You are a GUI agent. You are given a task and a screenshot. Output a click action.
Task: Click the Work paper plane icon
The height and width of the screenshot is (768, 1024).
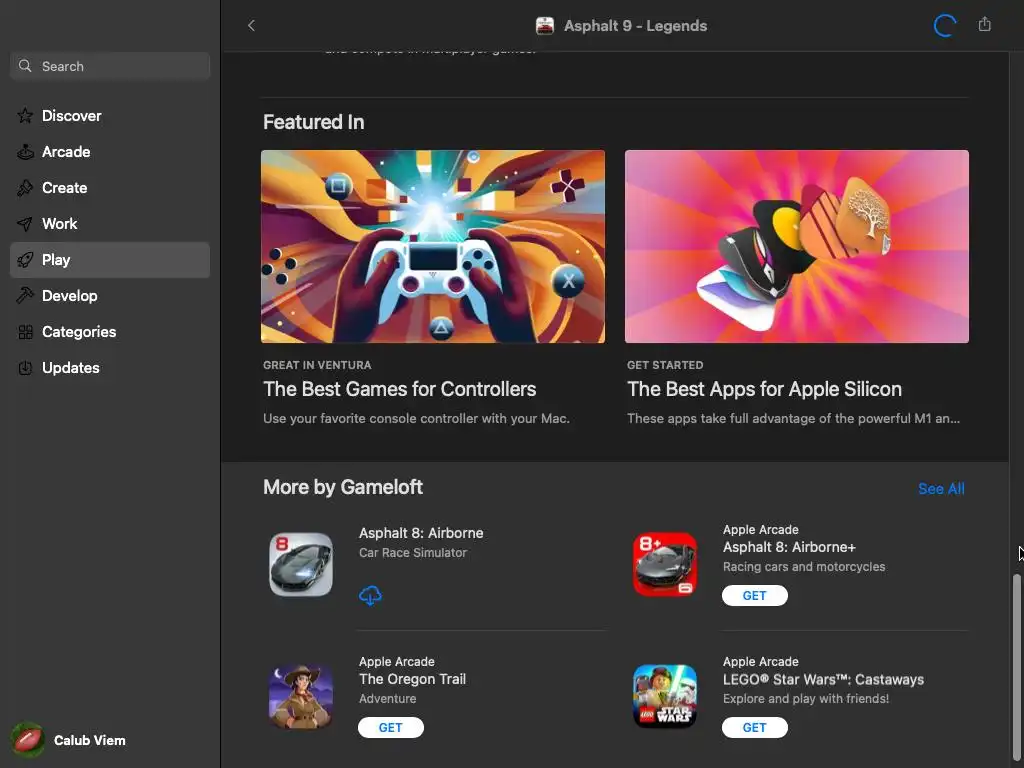tap(25, 224)
